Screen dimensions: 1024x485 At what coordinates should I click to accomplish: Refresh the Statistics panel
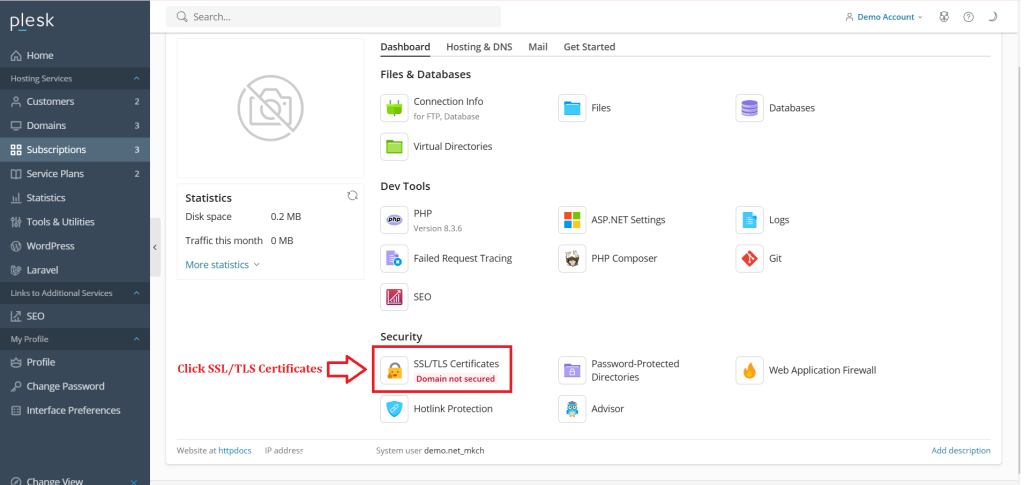point(353,196)
